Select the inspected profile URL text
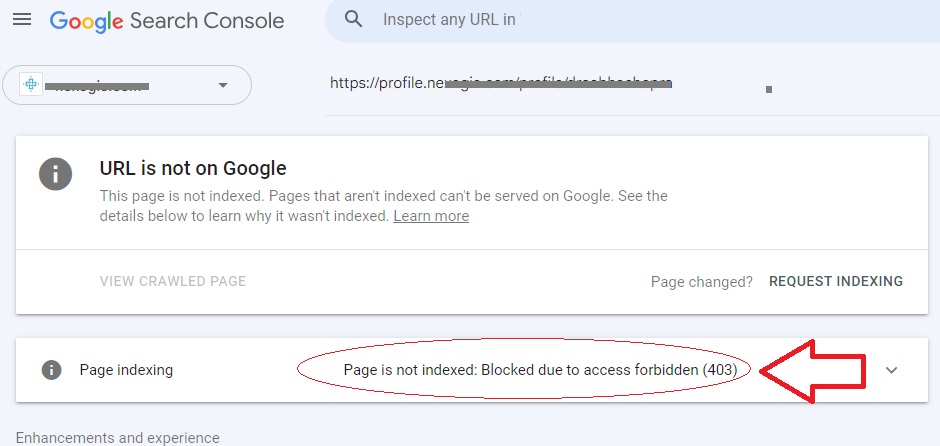940x446 pixels. point(501,83)
